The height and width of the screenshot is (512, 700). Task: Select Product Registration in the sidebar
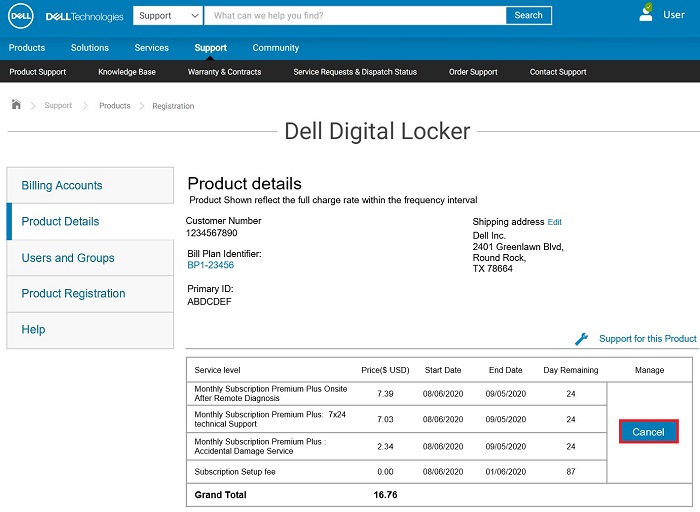(x=90, y=294)
